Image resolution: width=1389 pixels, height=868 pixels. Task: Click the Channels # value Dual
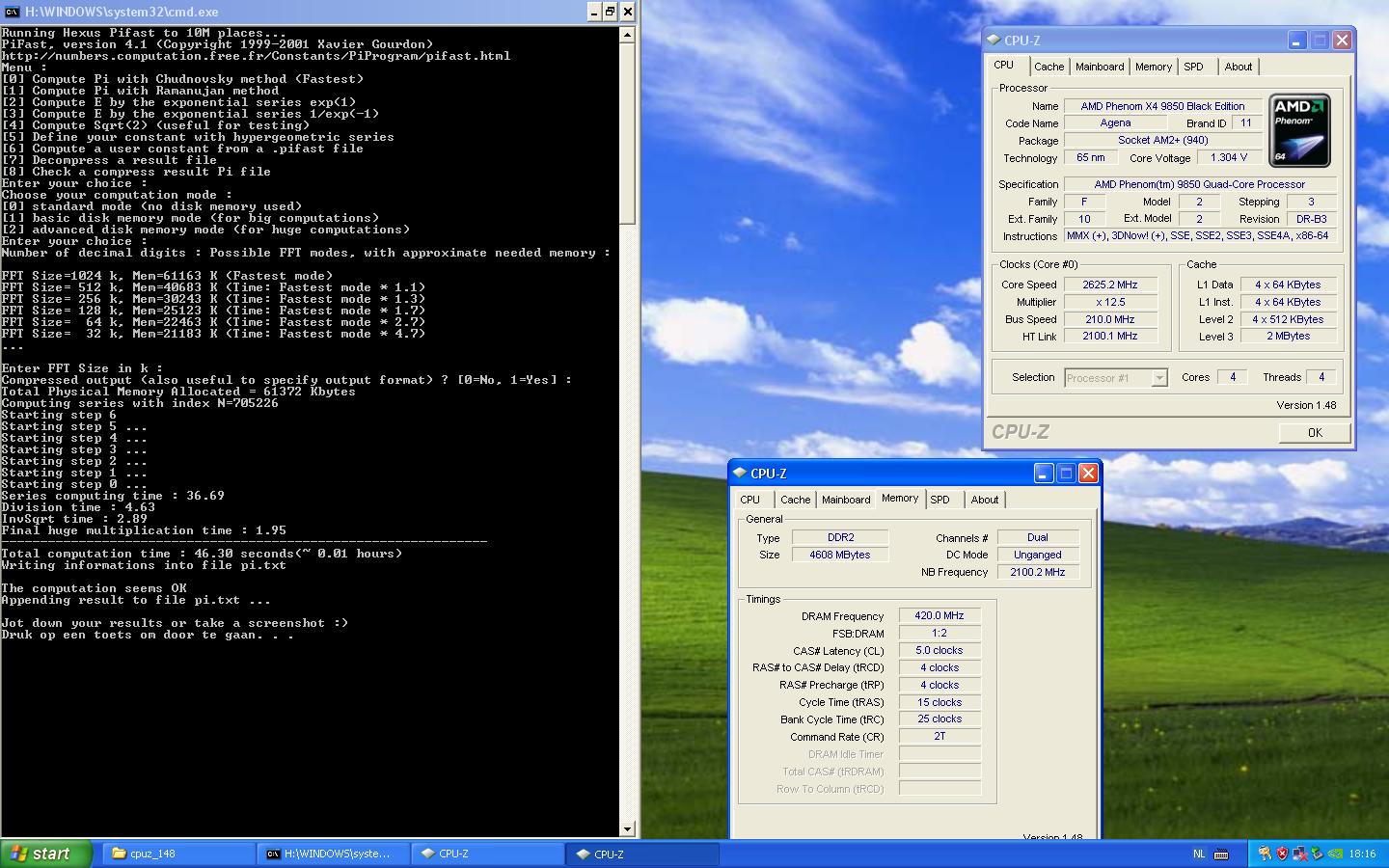1038,537
